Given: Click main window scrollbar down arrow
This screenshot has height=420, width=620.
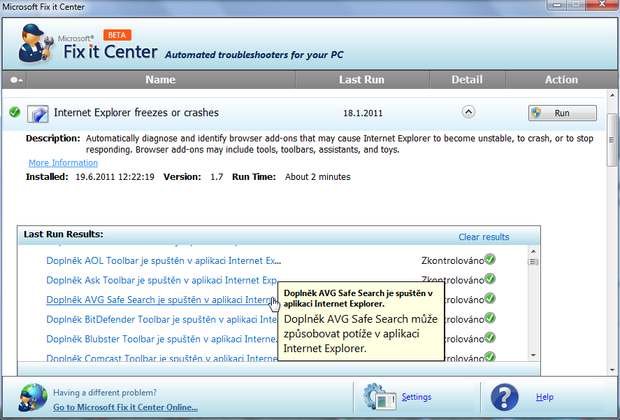Looking at the screenshot, I should (x=612, y=370).
